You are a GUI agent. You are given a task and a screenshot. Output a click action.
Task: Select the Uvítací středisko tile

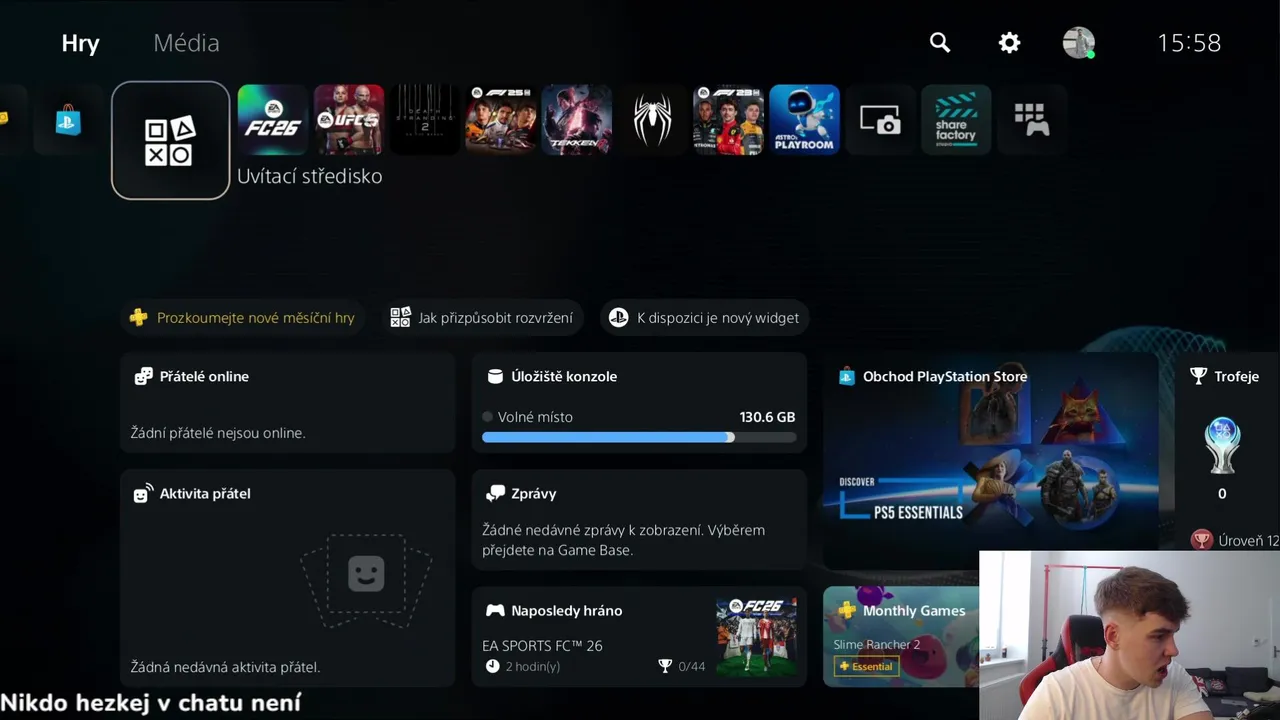click(x=170, y=140)
